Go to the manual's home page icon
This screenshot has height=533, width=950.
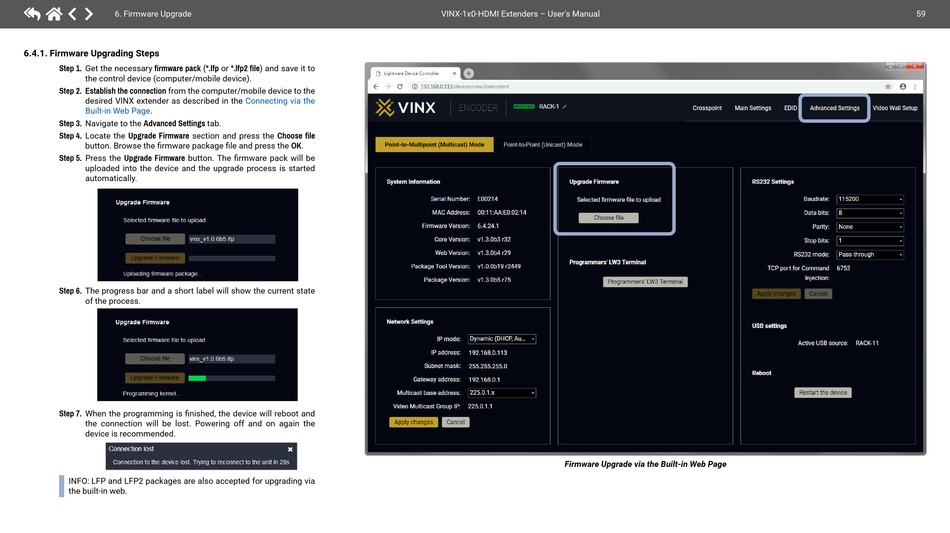click(x=54, y=13)
